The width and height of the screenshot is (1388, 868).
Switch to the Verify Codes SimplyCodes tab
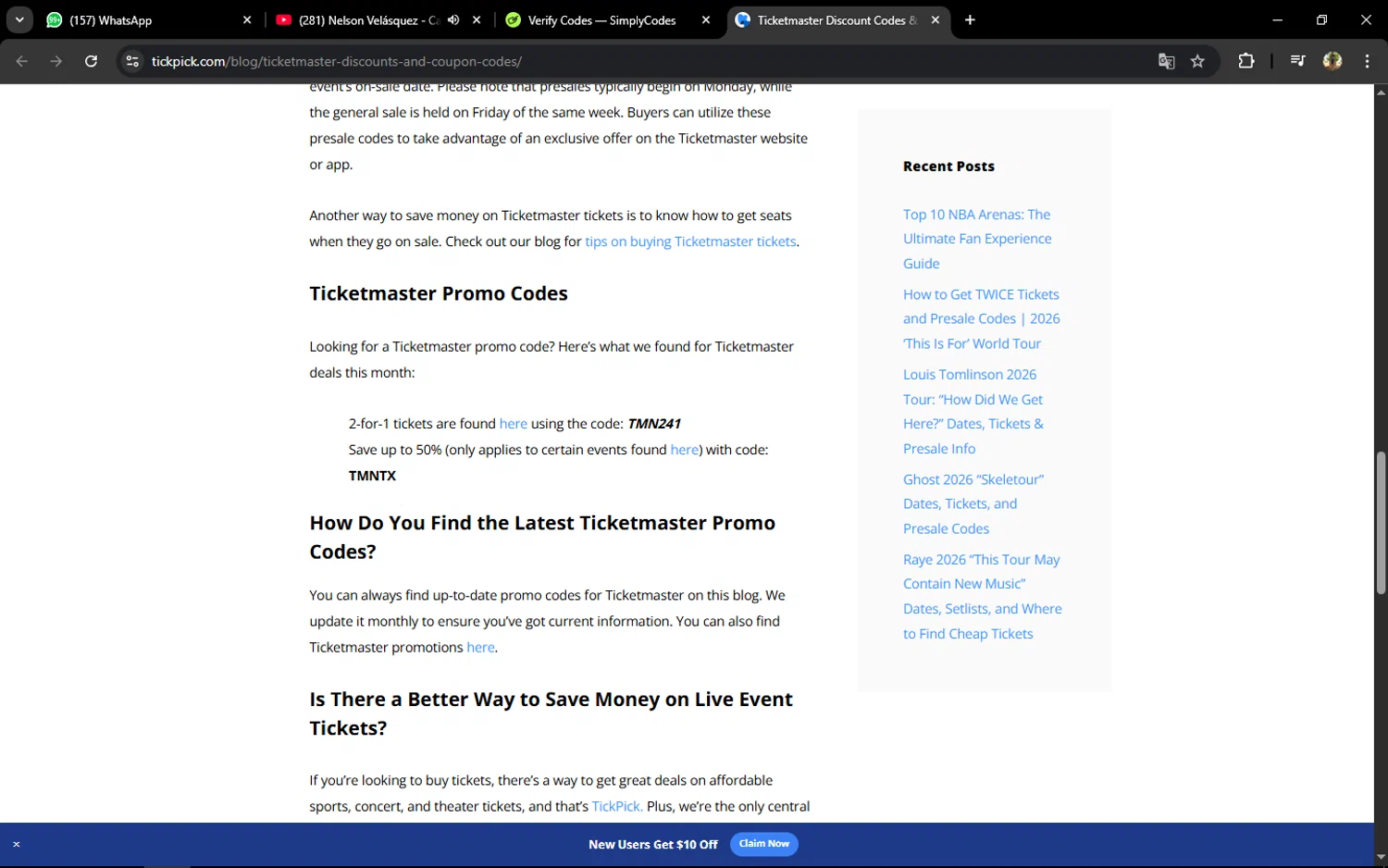(x=601, y=19)
